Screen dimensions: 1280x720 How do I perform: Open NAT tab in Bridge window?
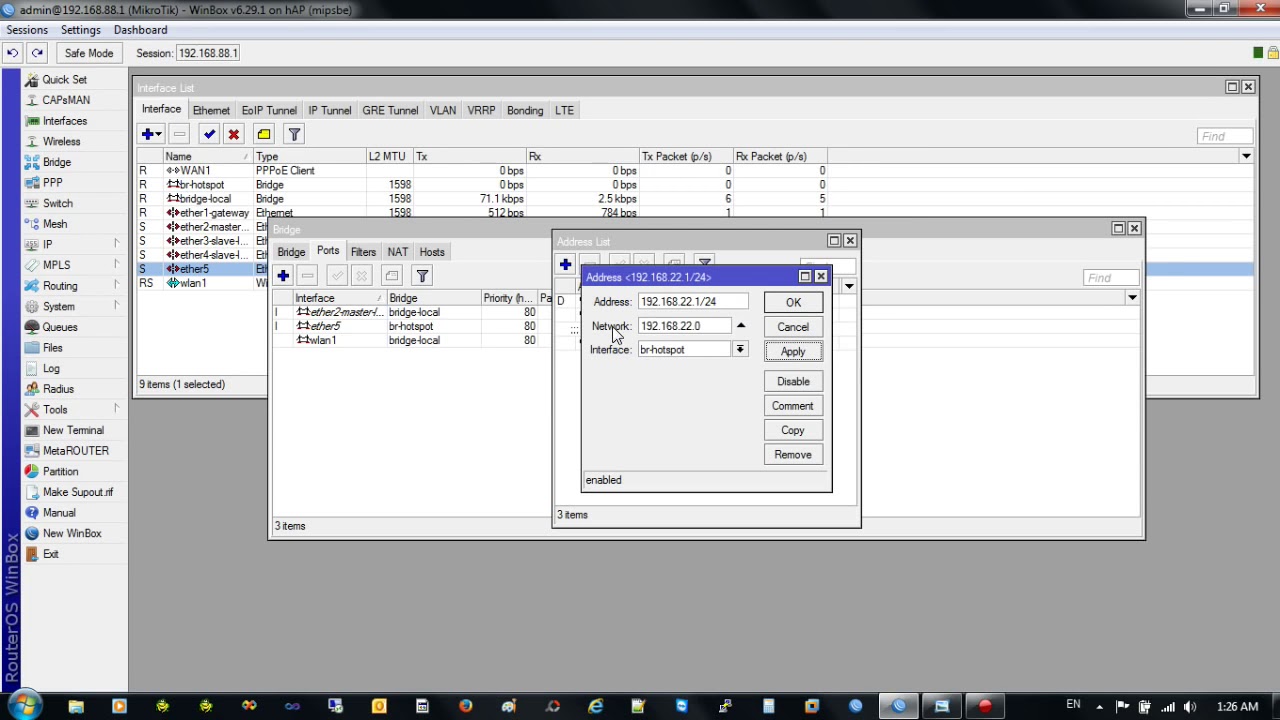click(398, 252)
